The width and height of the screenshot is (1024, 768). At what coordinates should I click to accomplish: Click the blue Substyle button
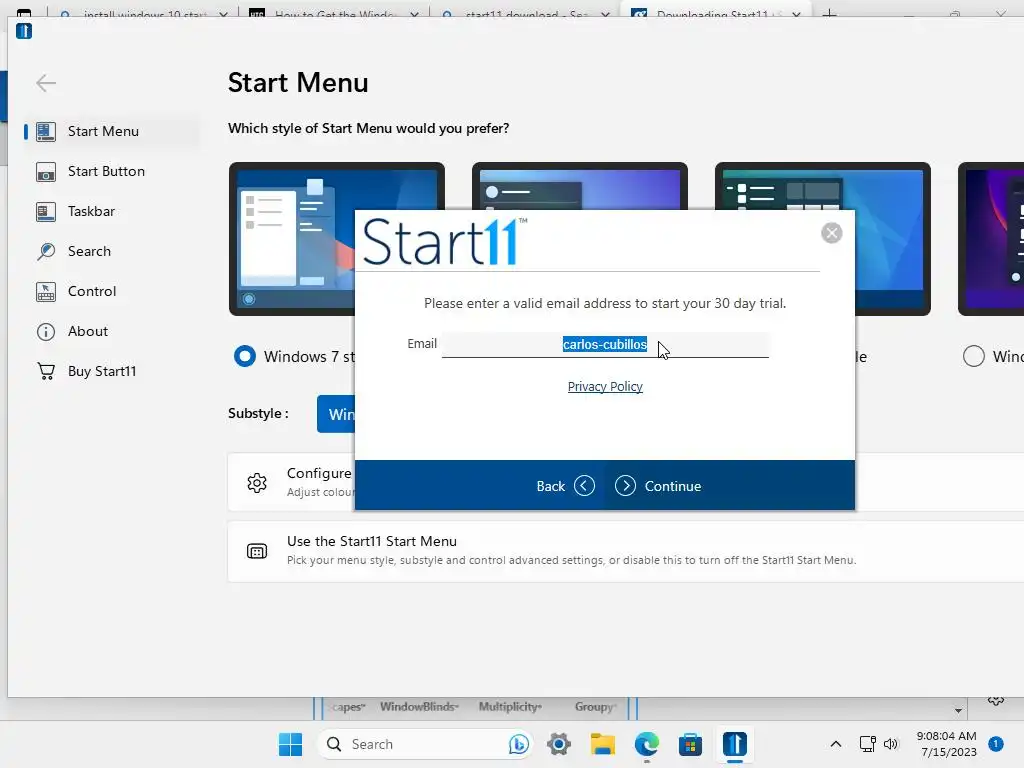coord(336,414)
